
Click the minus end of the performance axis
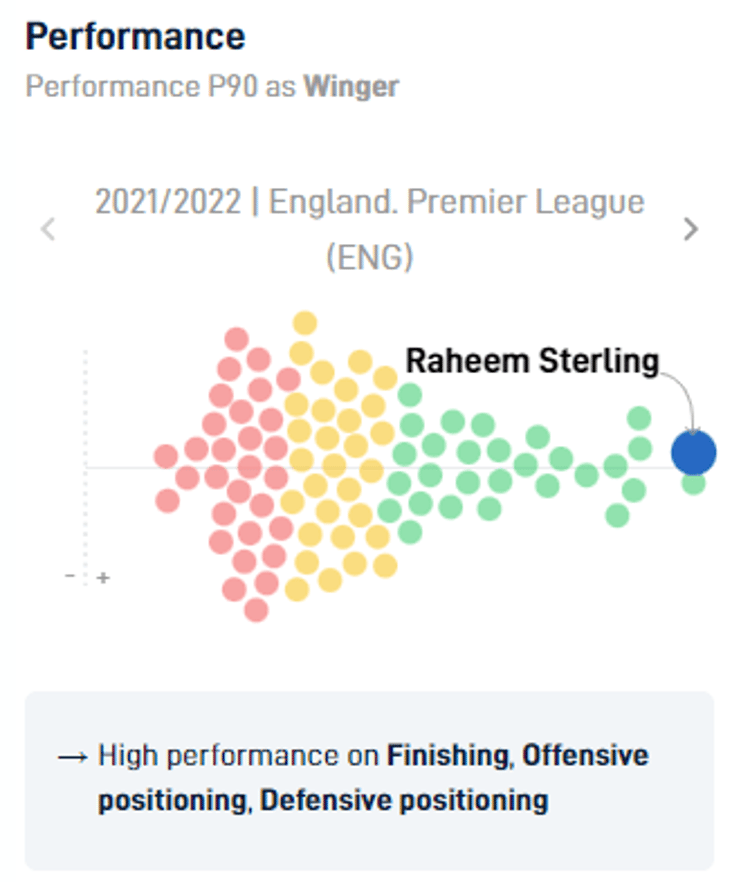coord(68,576)
